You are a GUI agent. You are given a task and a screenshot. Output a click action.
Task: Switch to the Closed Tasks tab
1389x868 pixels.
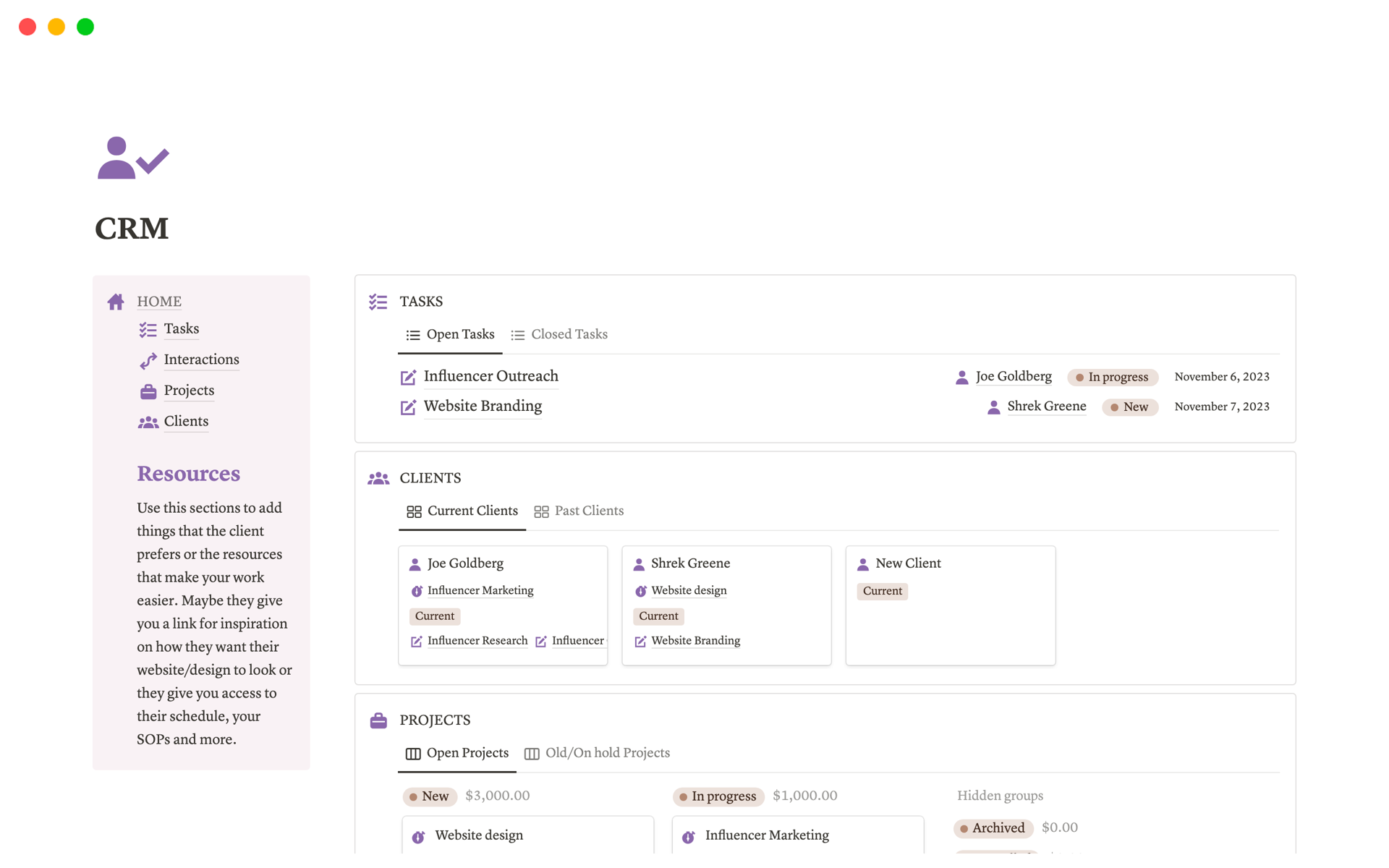click(569, 334)
